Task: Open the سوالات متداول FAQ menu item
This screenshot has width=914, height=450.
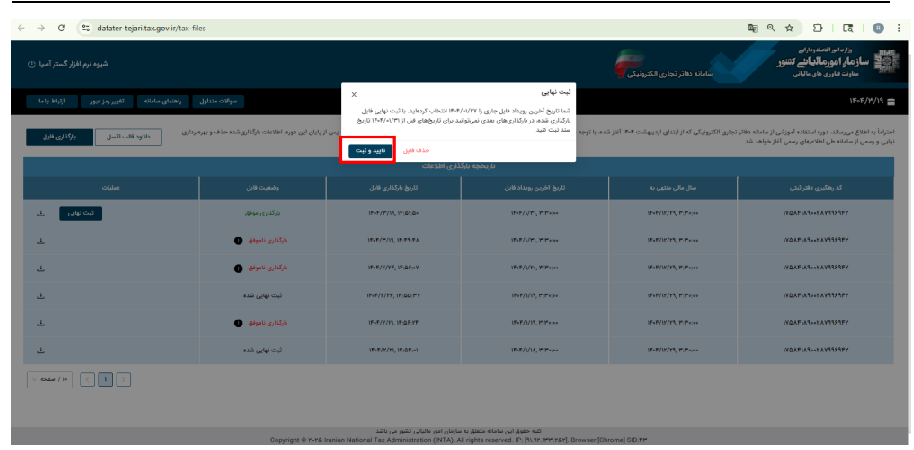Action: (218, 101)
